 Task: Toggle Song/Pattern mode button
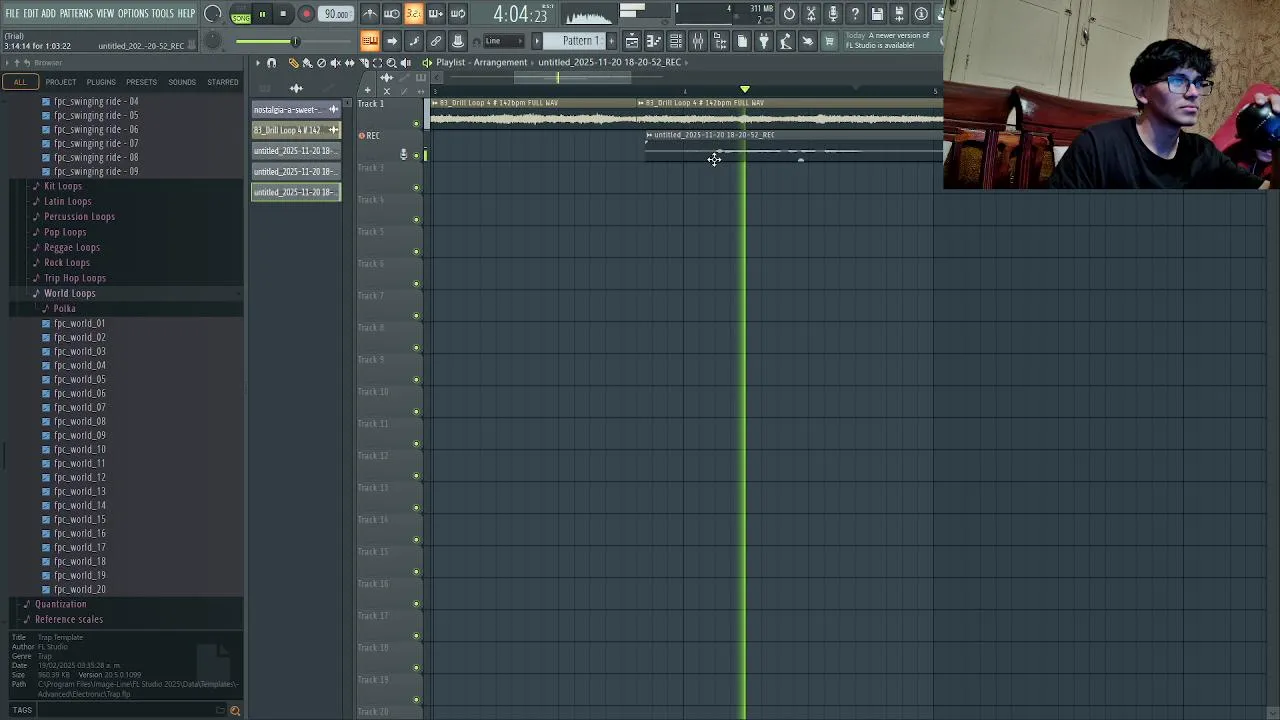coord(241,14)
